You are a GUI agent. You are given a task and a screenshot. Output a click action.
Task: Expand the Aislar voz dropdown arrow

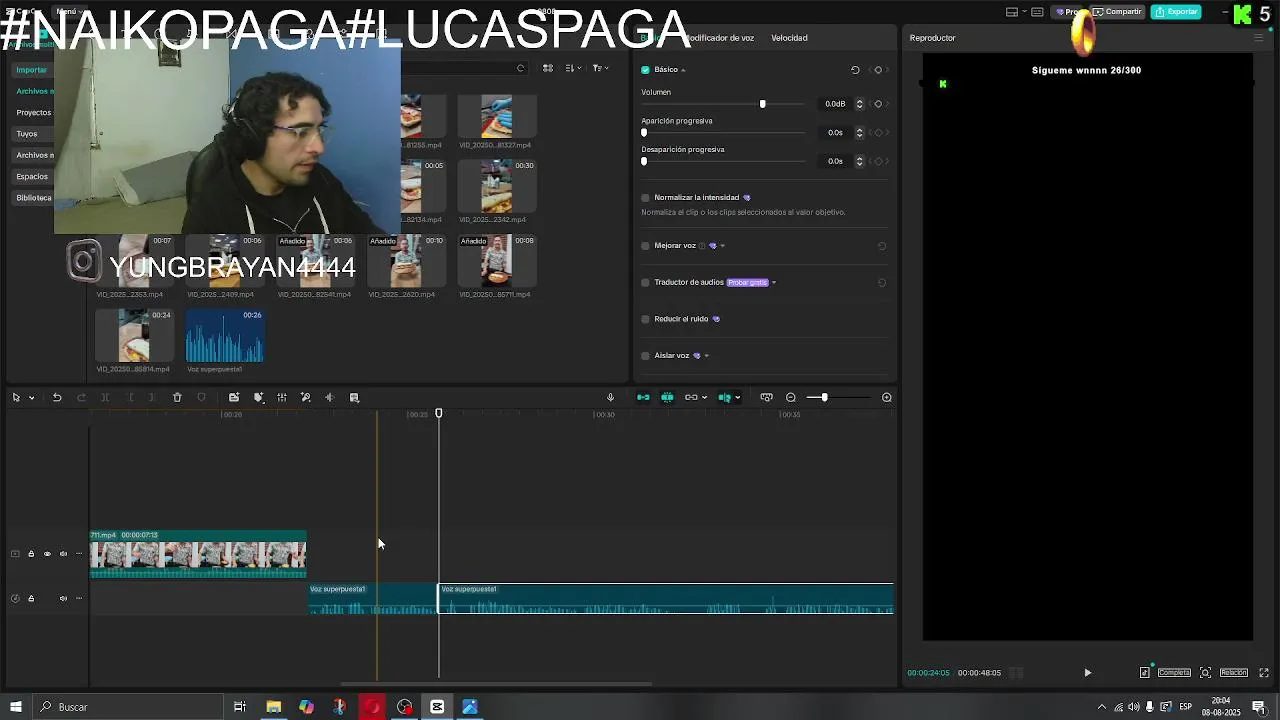click(706, 356)
